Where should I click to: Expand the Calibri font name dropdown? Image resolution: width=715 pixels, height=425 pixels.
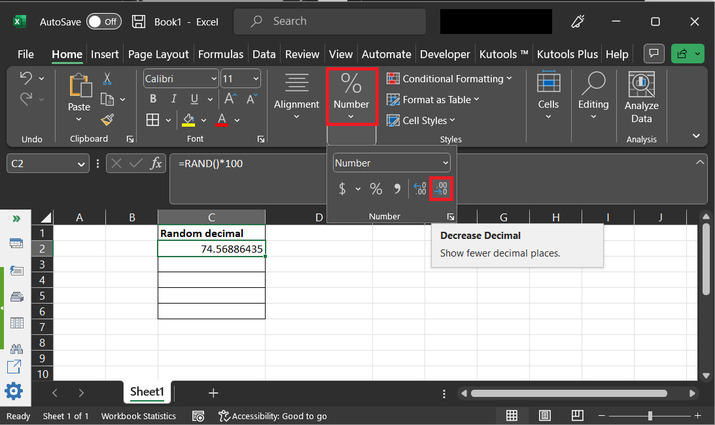(x=212, y=78)
